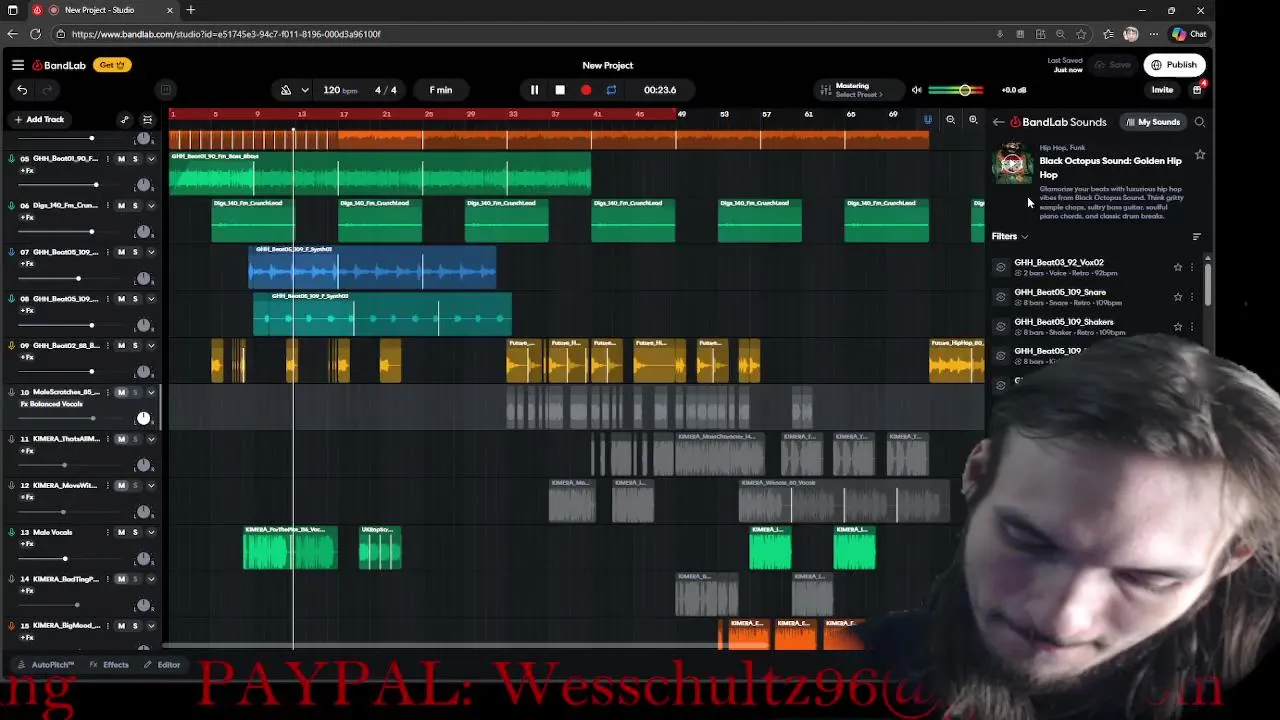Open the metronome settings icon
Screen dimensions: 1280x720
(x=286, y=90)
